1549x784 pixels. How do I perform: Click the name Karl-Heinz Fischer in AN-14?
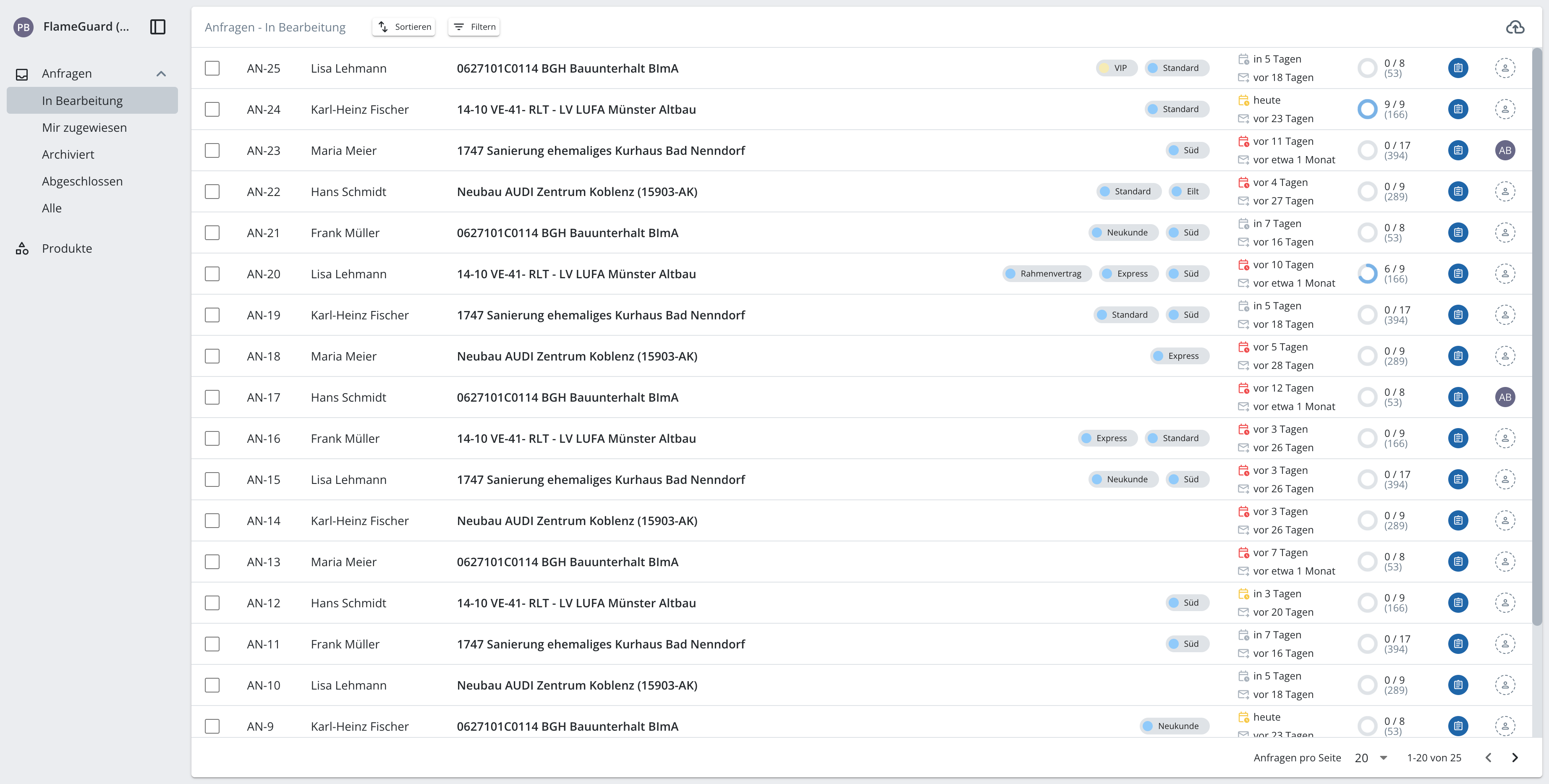(x=360, y=521)
